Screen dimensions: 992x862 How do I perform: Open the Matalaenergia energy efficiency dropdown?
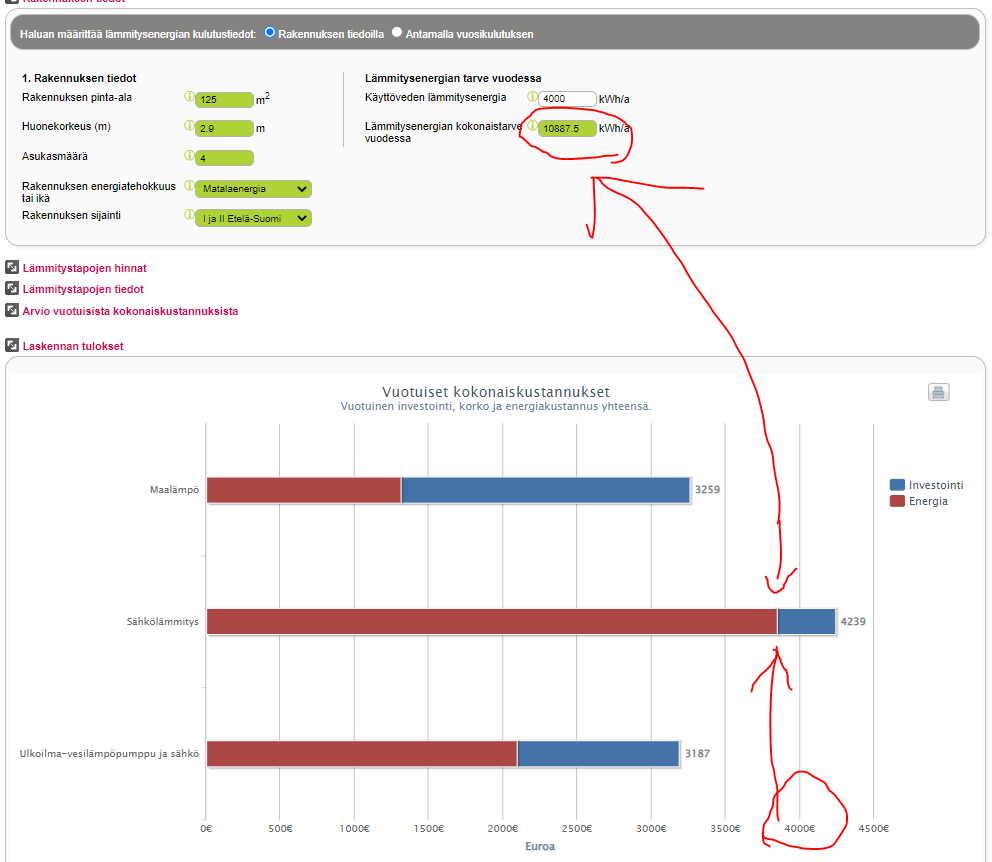253,189
